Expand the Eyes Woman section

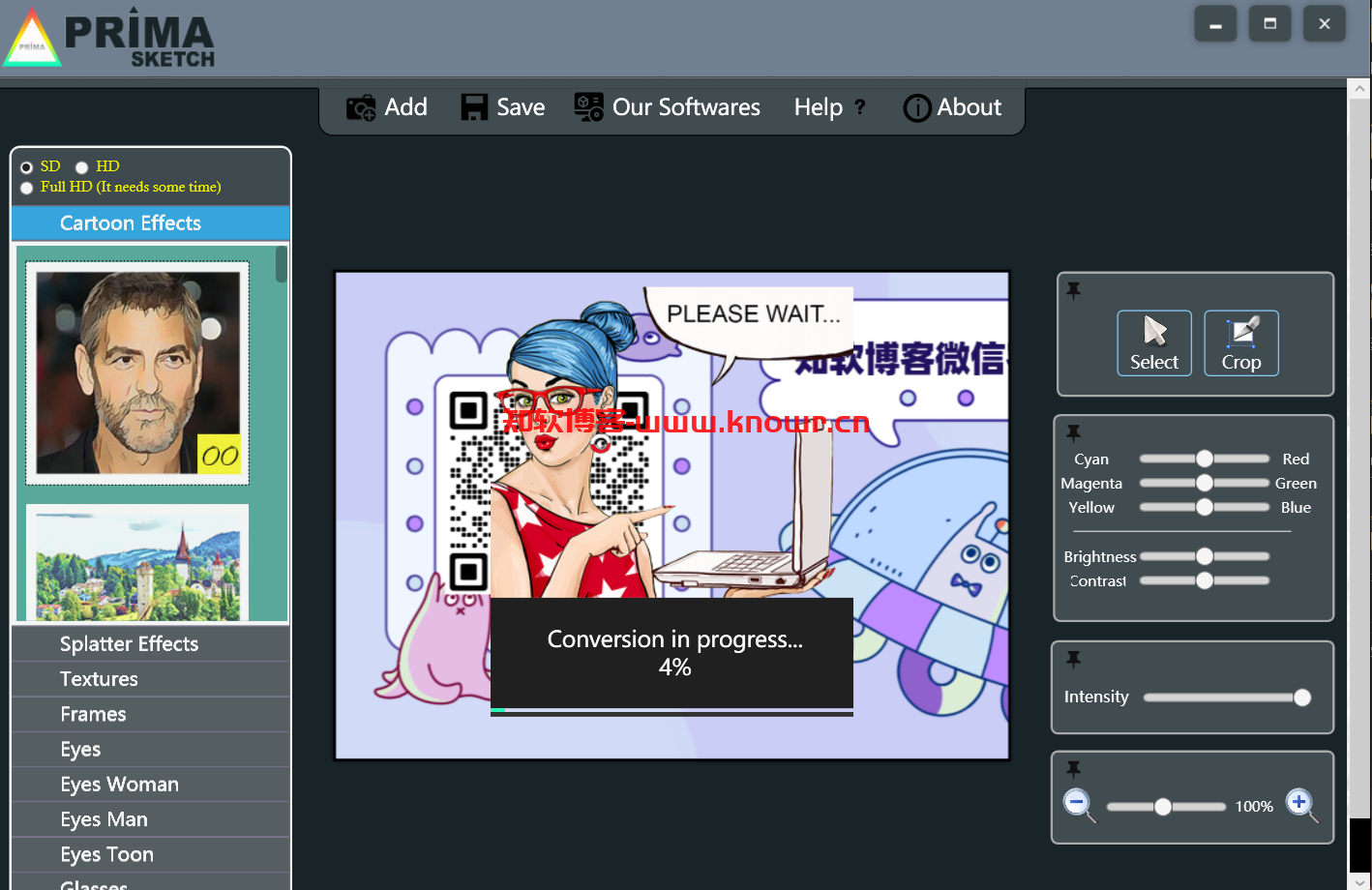[151, 785]
